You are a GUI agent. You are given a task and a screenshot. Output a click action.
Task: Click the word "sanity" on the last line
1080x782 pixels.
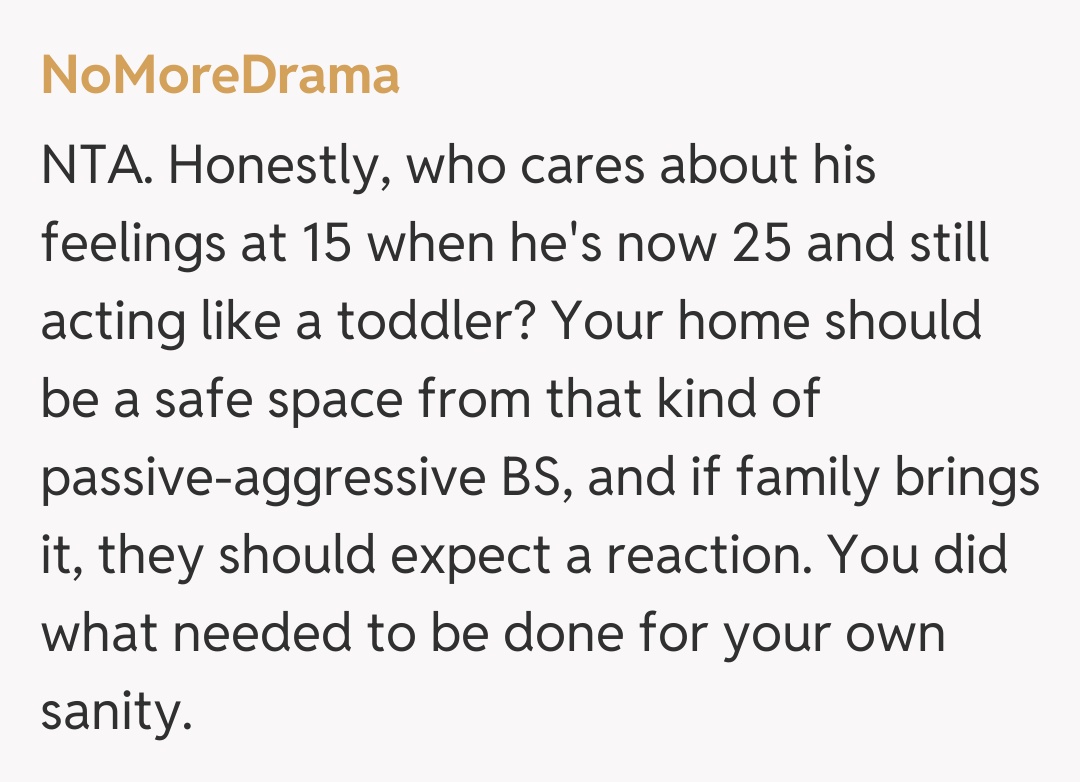coord(115,712)
